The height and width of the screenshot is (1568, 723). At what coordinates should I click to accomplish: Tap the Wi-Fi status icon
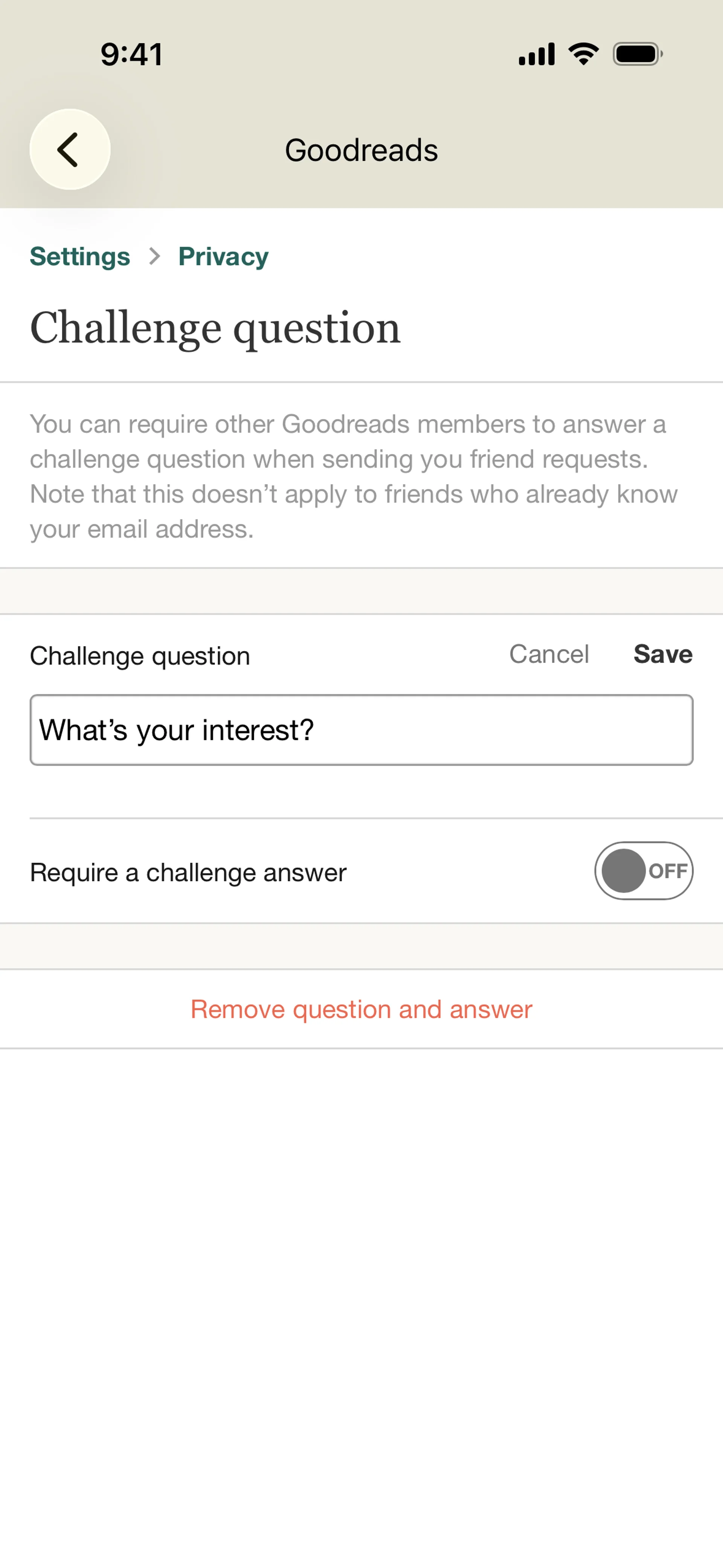583,54
